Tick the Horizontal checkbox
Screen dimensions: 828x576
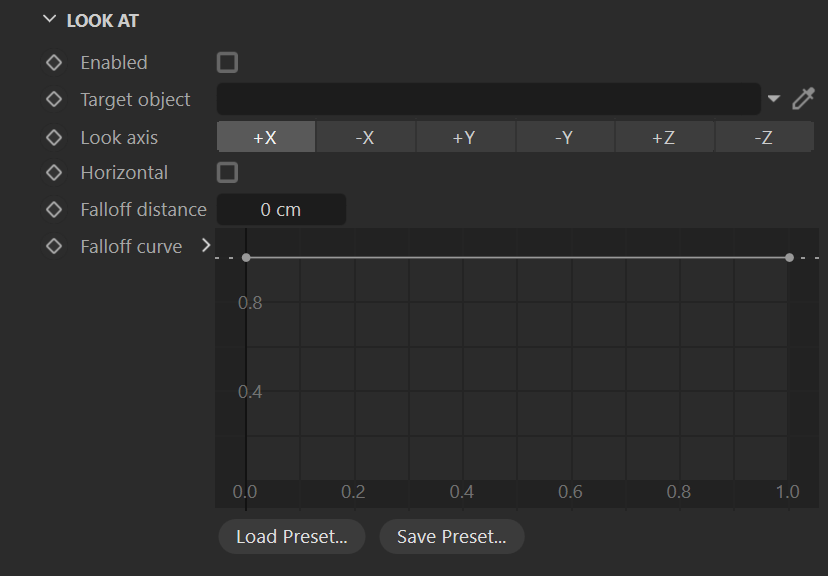228,173
